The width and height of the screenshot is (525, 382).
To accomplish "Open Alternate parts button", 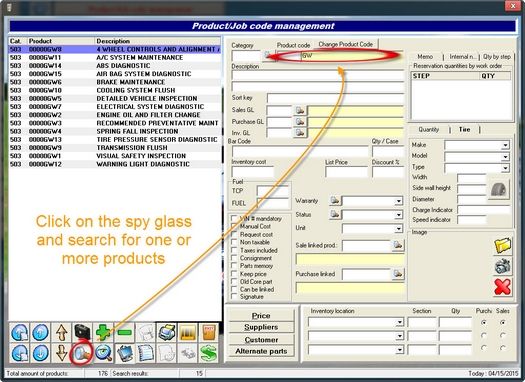I will click(261, 351).
